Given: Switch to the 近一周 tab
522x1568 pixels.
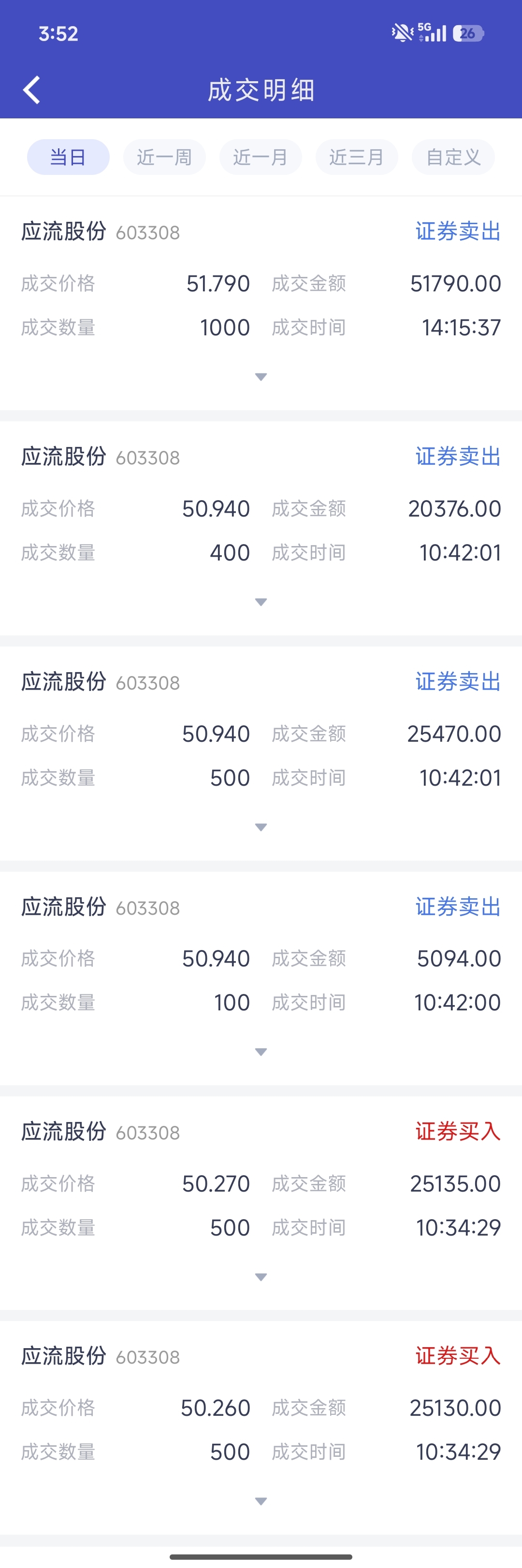Looking at the screenshot, I should tap(164, 157).
